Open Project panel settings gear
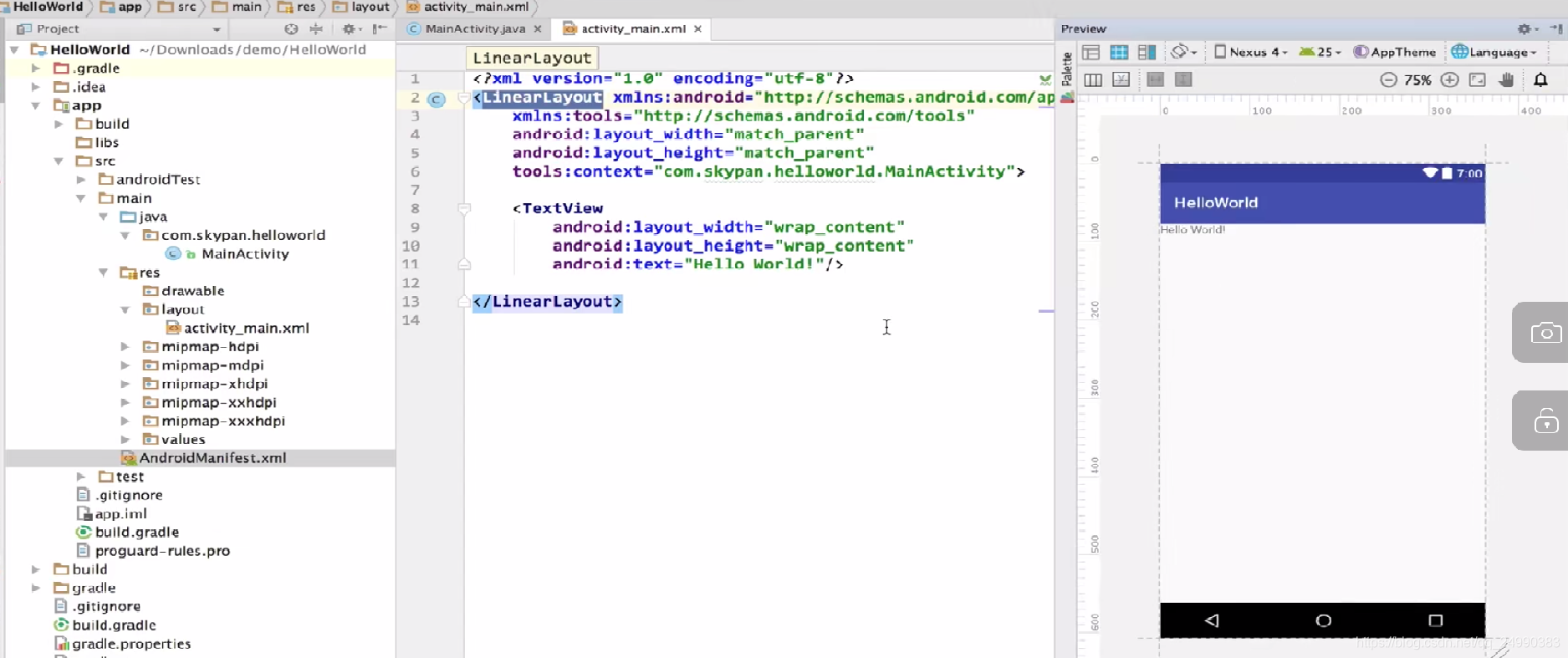Screen dimensions: 1568x658 pos(350,29)
